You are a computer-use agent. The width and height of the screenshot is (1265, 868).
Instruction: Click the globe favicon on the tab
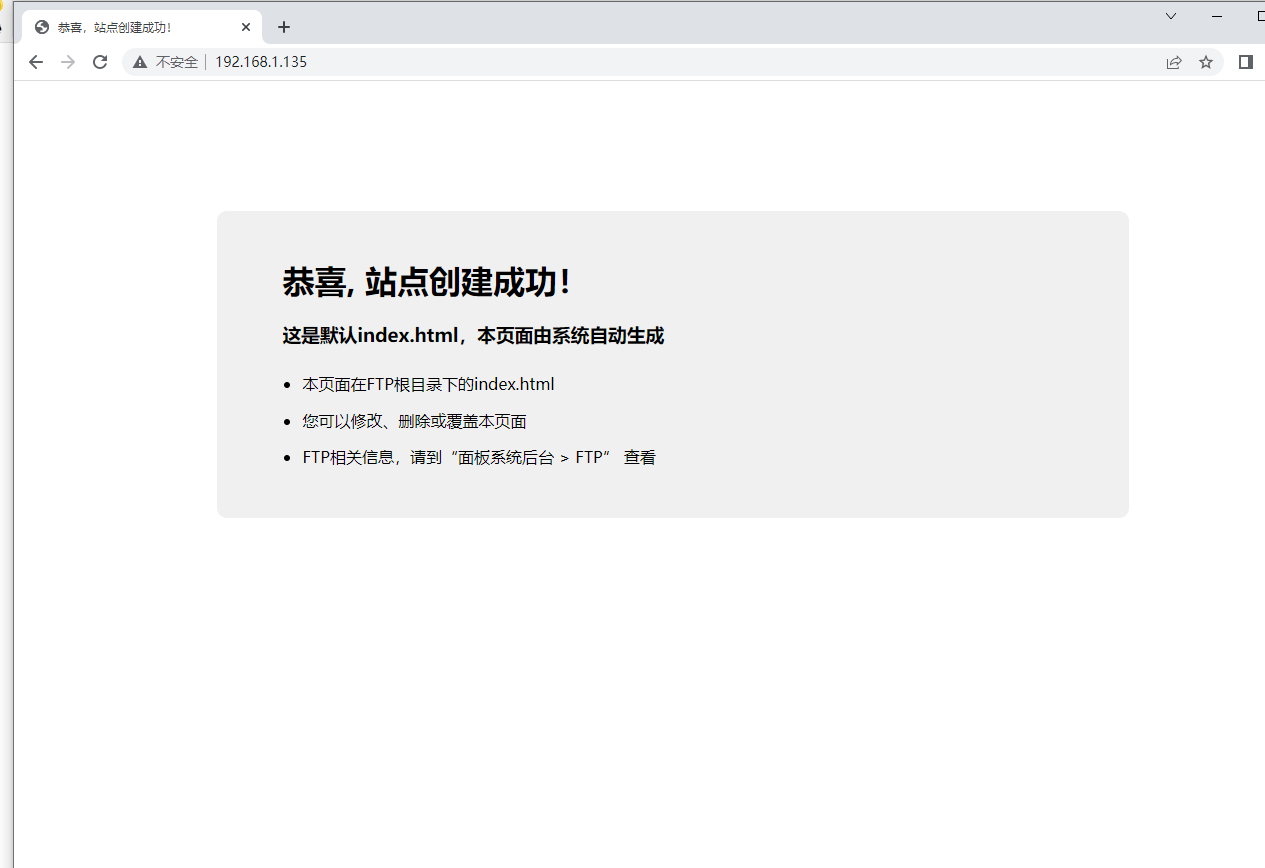[42, 27]
